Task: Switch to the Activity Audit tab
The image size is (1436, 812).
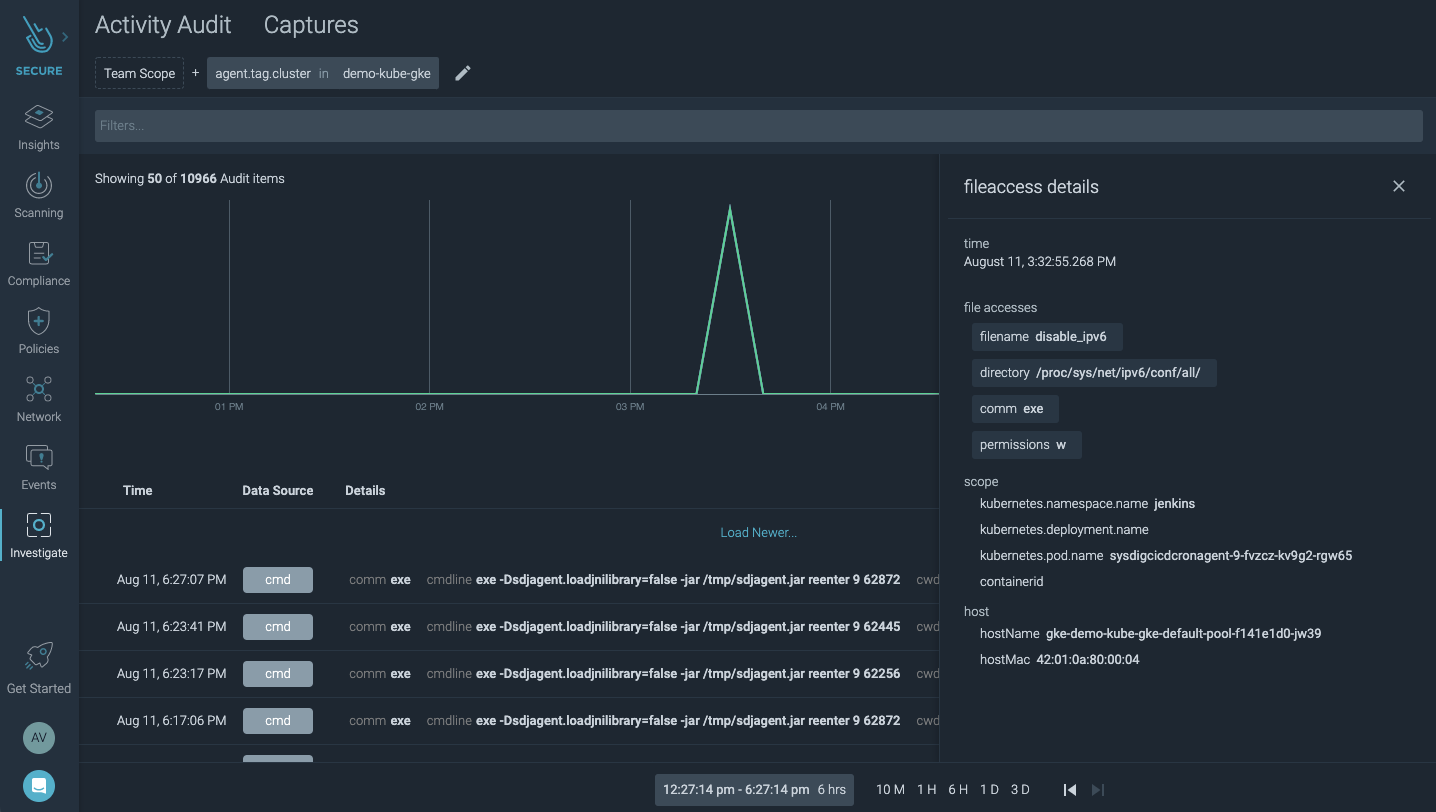Action: coord(163,25)
